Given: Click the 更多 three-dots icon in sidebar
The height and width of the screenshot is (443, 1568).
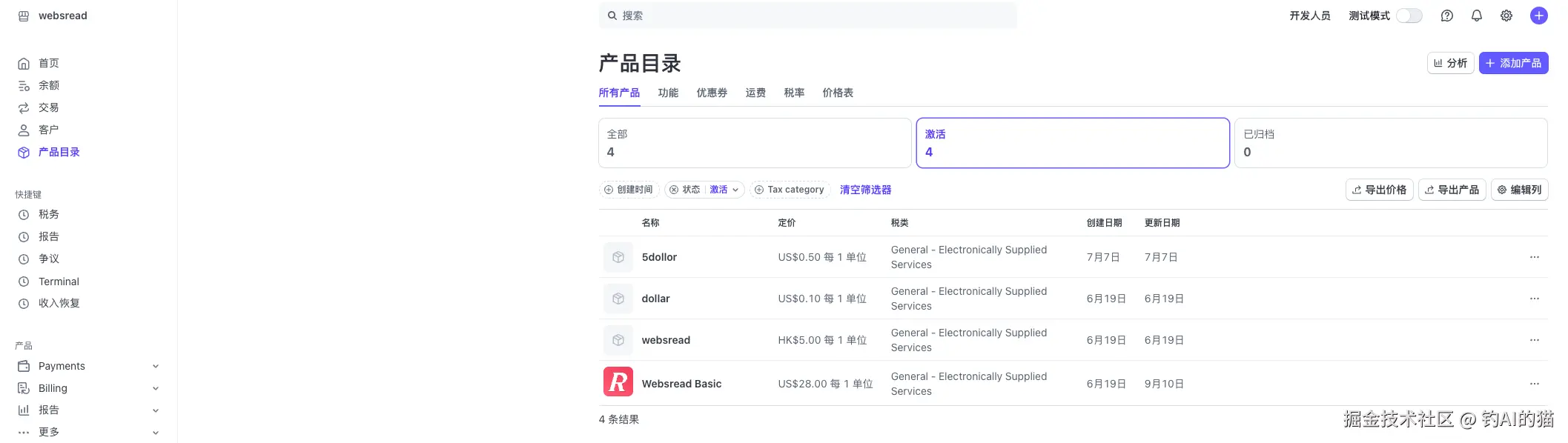Looking at the screenshot, I should [24, 432].
